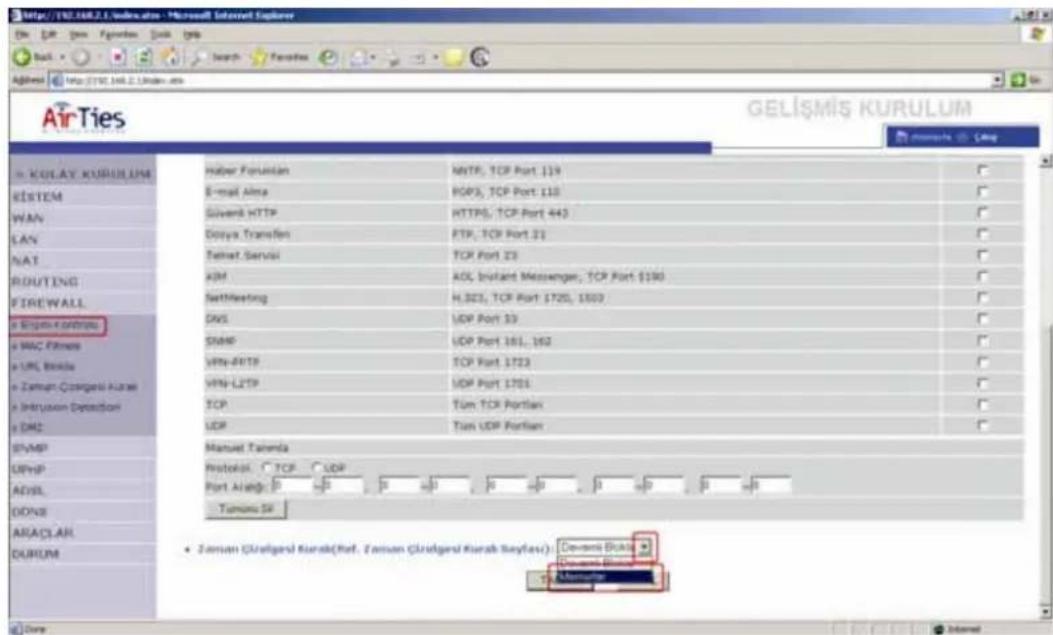
Task: Click the Home icon in toolbar
Action: click(172, 58)
